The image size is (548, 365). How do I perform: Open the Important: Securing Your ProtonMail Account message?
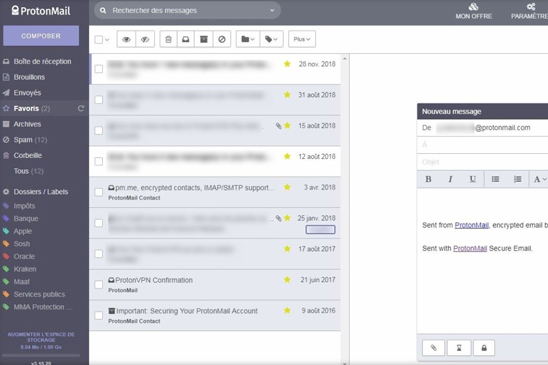click(215, 315)
